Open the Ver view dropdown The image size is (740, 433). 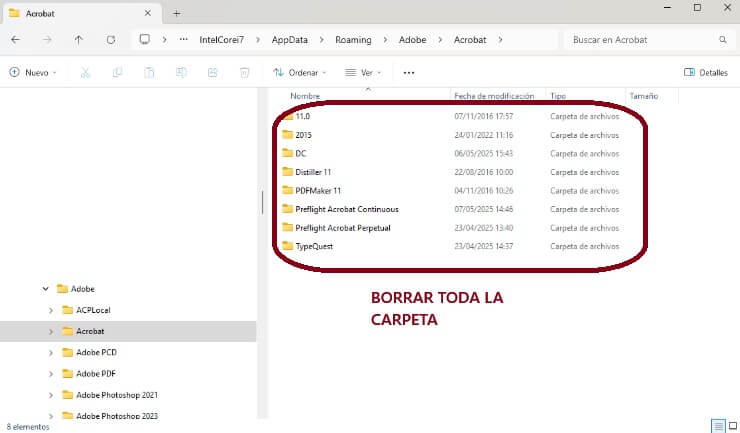363,72
